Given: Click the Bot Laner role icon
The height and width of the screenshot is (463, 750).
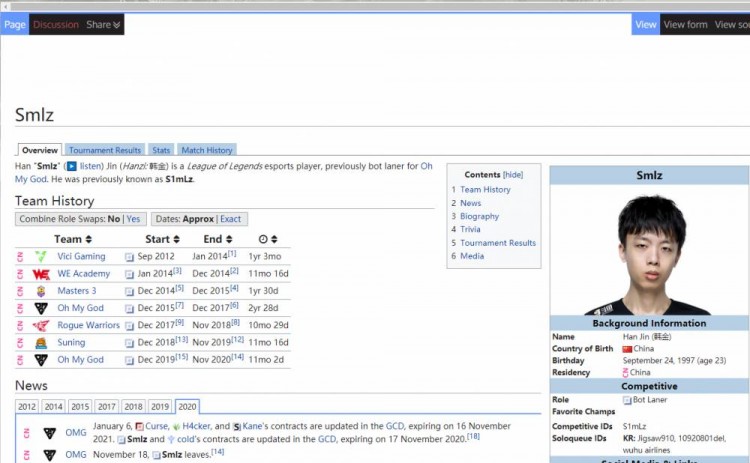Looking at the screenshot, I should pyautogui.click(x=627, y=400).
